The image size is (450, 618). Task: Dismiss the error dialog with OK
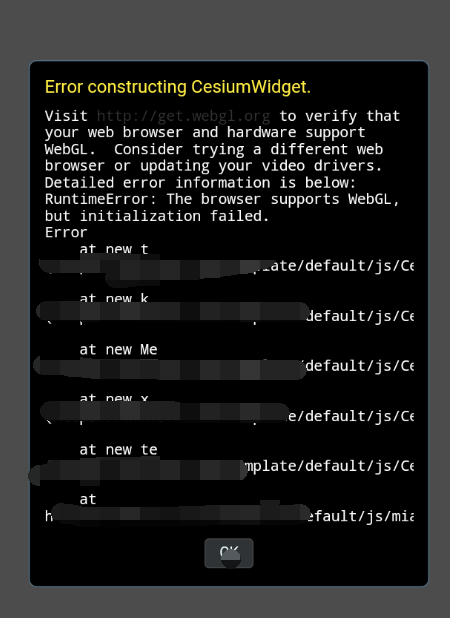coord(229,553)
